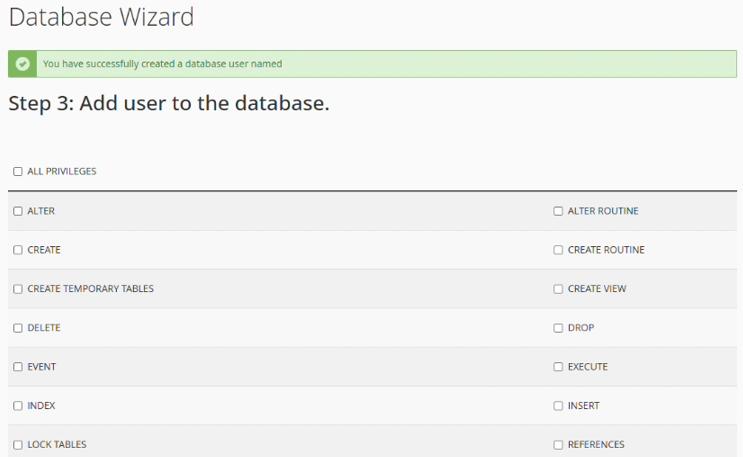Check the DROP privilege box
Screen dimensions: 743x457
coord(558,328)
